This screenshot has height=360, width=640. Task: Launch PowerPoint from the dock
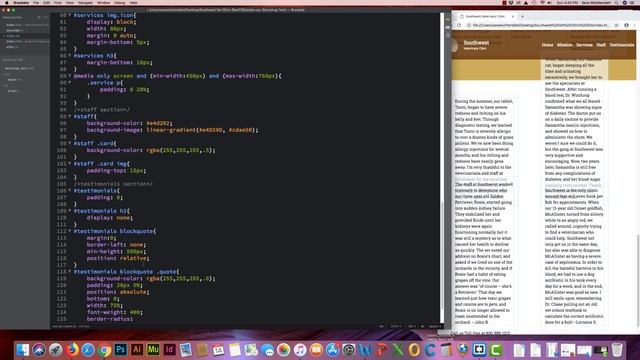click(x=381, y=350)
